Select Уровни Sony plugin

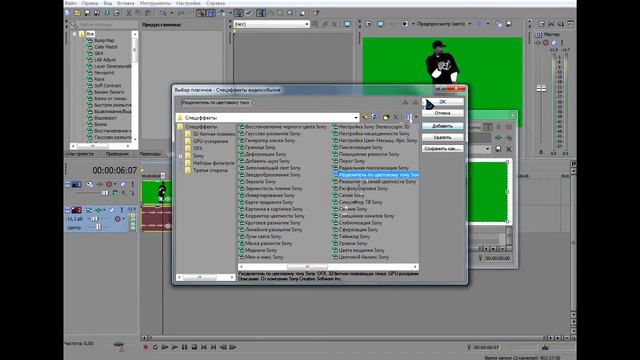(353, 243)
